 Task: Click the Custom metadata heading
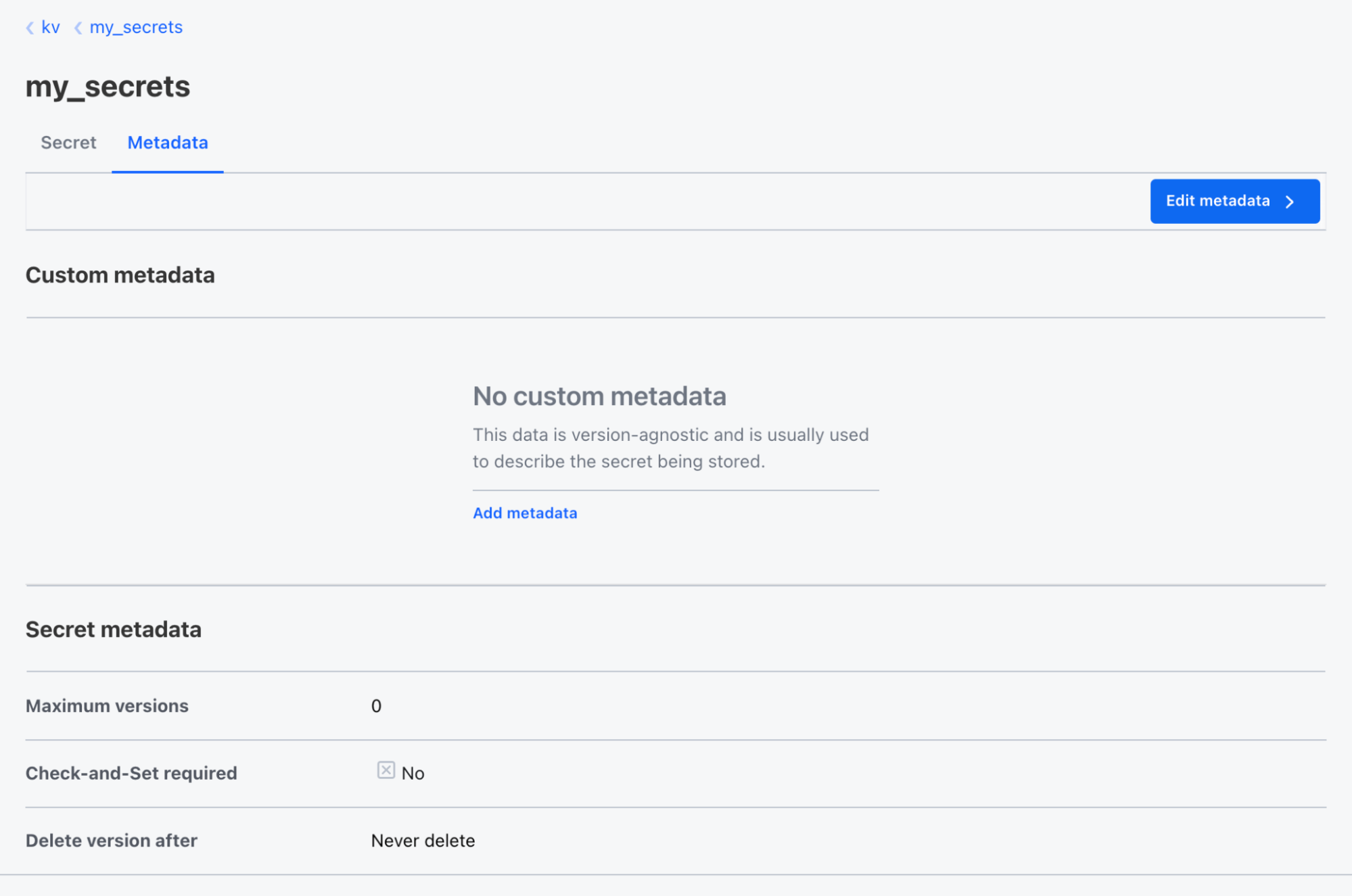[x=120, y=275]
